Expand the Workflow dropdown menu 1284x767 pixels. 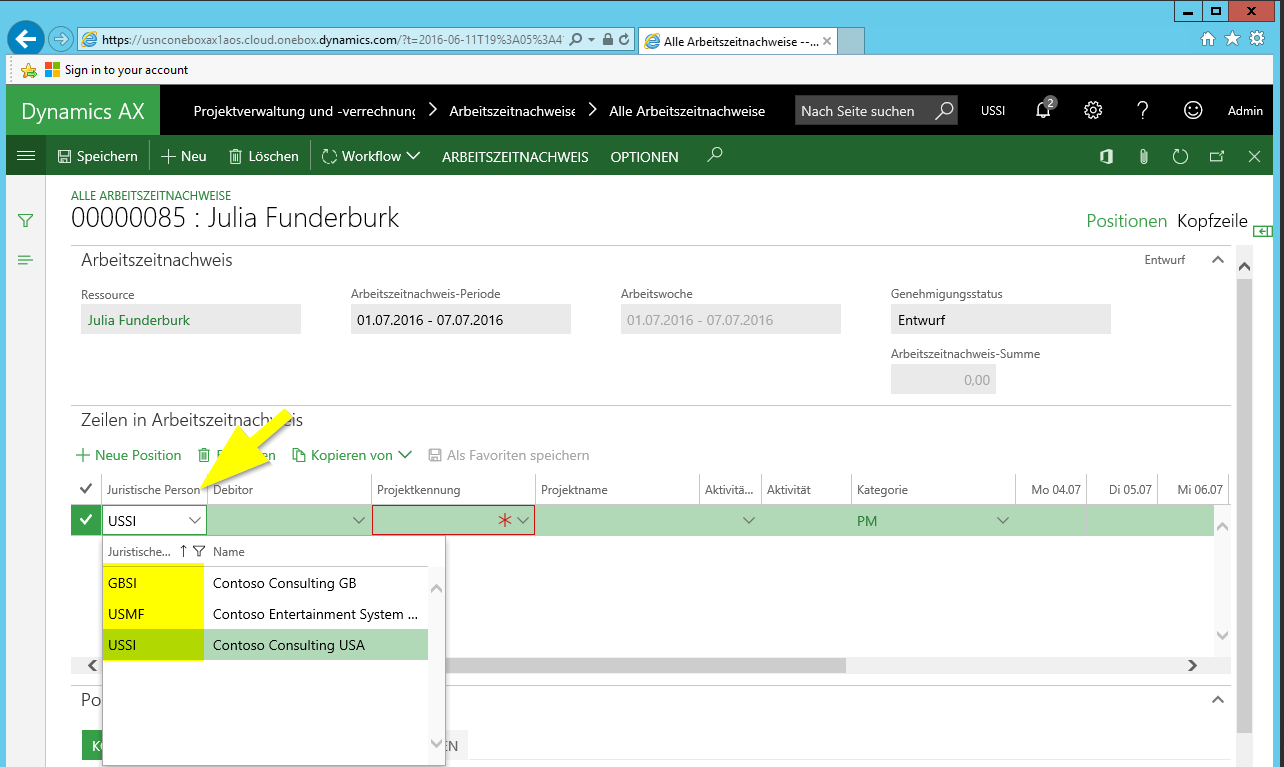pos(370,156)
